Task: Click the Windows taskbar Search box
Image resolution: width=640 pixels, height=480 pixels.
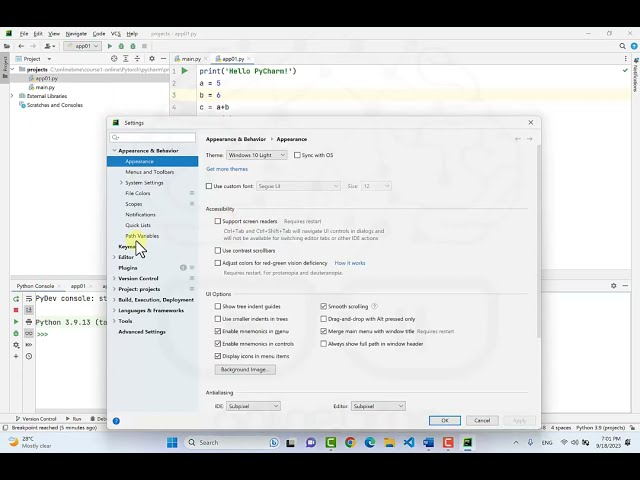Action: click(x=233, y=442)
